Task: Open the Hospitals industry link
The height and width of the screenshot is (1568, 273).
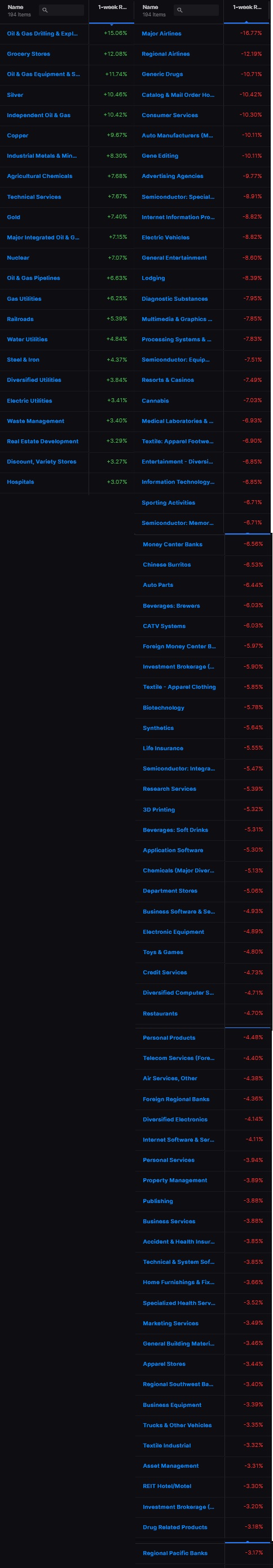Action: [21, 482]
